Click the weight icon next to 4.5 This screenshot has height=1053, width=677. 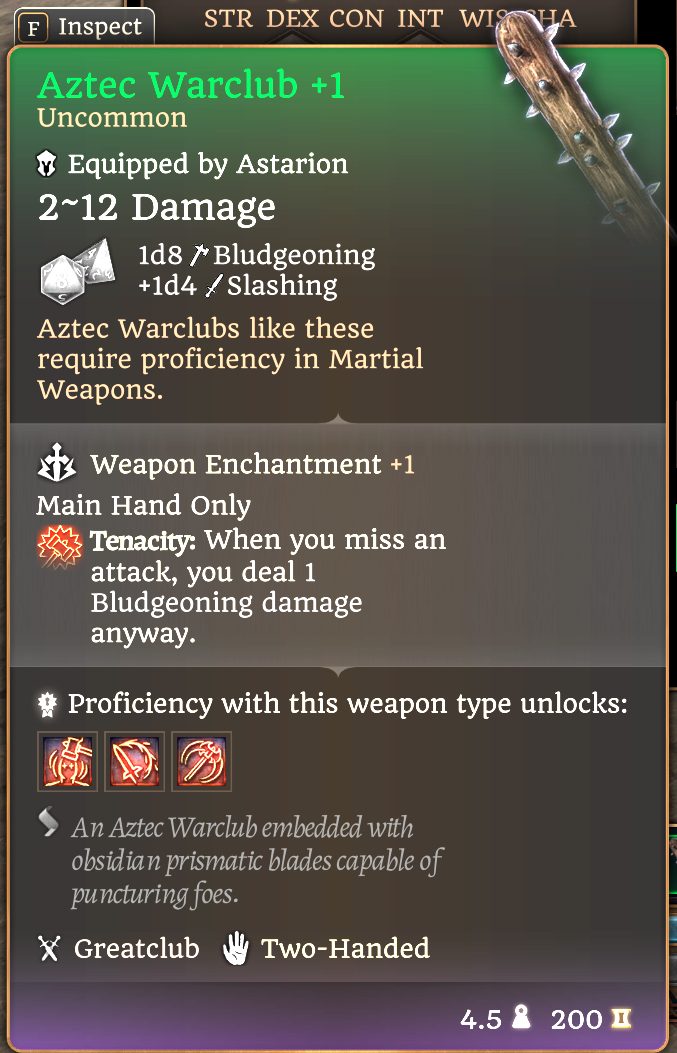[x=520, y=1019]
